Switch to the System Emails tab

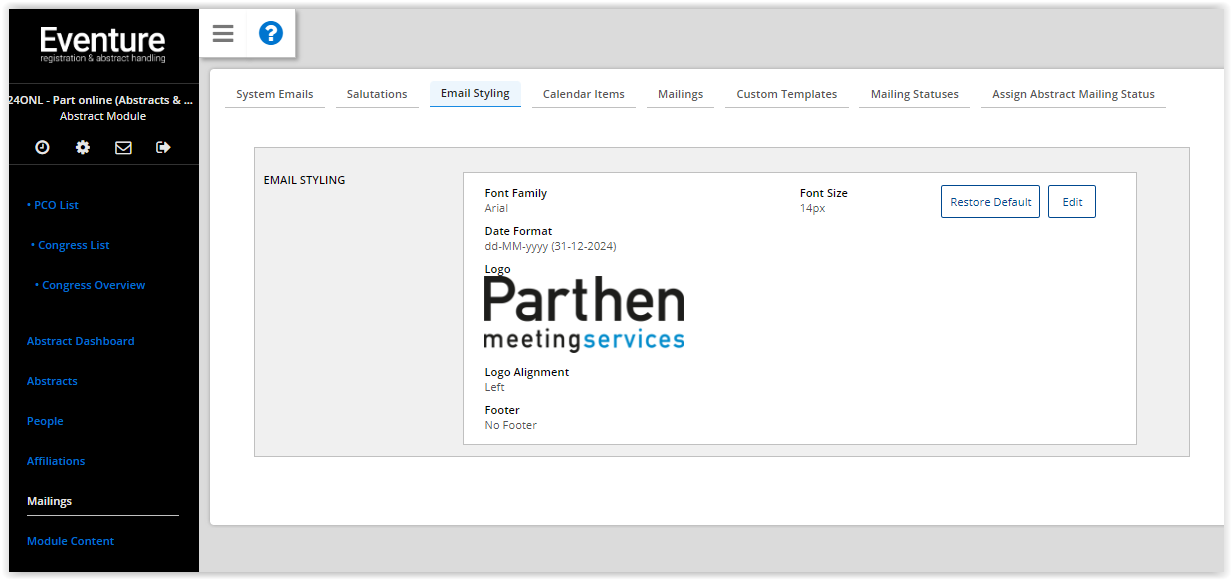click(274, 93)
